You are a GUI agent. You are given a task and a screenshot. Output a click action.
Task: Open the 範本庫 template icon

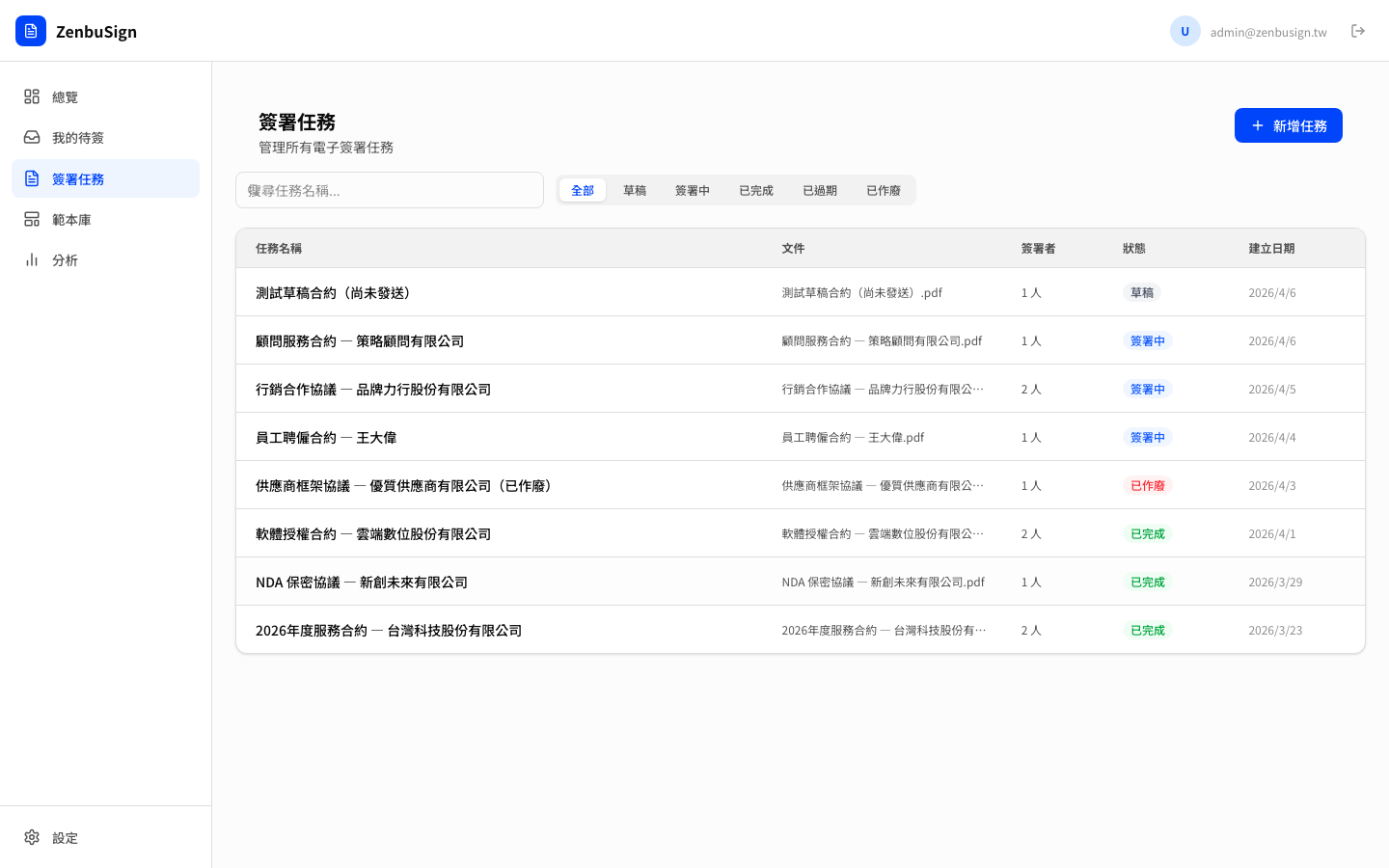tap(32, 219)
